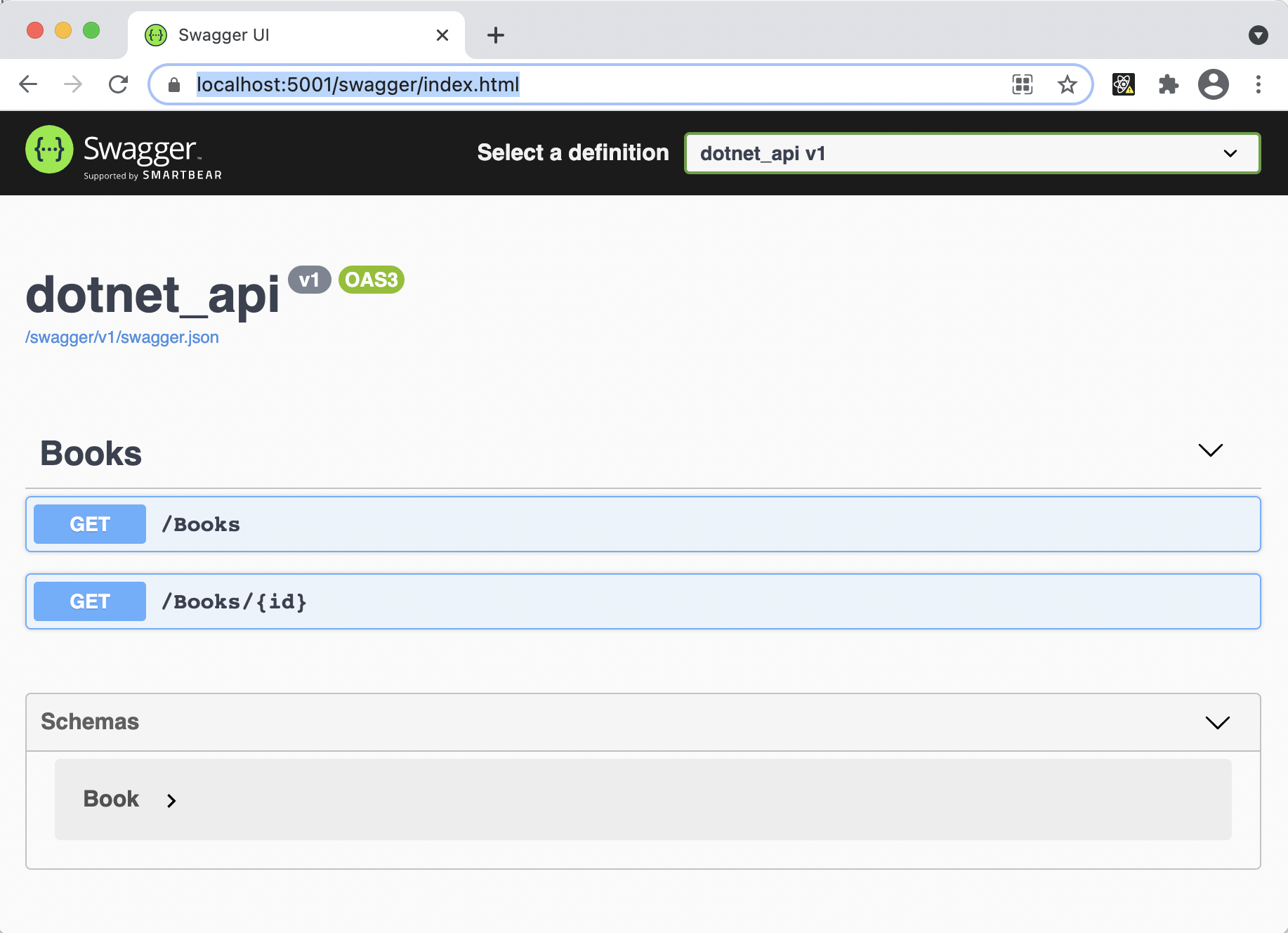Image resolution: width=1288 pixels, height=933 pixels.
Task: Open the dotnet_api v1 definition dropdown
Action: pyautogui.click(x=973, y=153)
